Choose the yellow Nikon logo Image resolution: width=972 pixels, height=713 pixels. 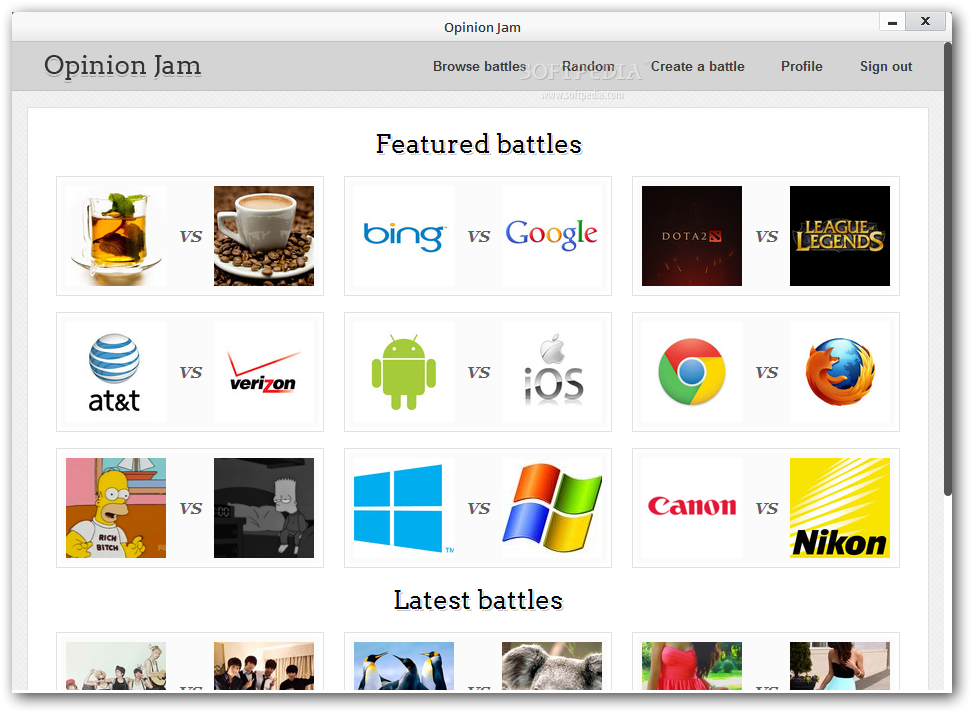click(x=840, y=508)
